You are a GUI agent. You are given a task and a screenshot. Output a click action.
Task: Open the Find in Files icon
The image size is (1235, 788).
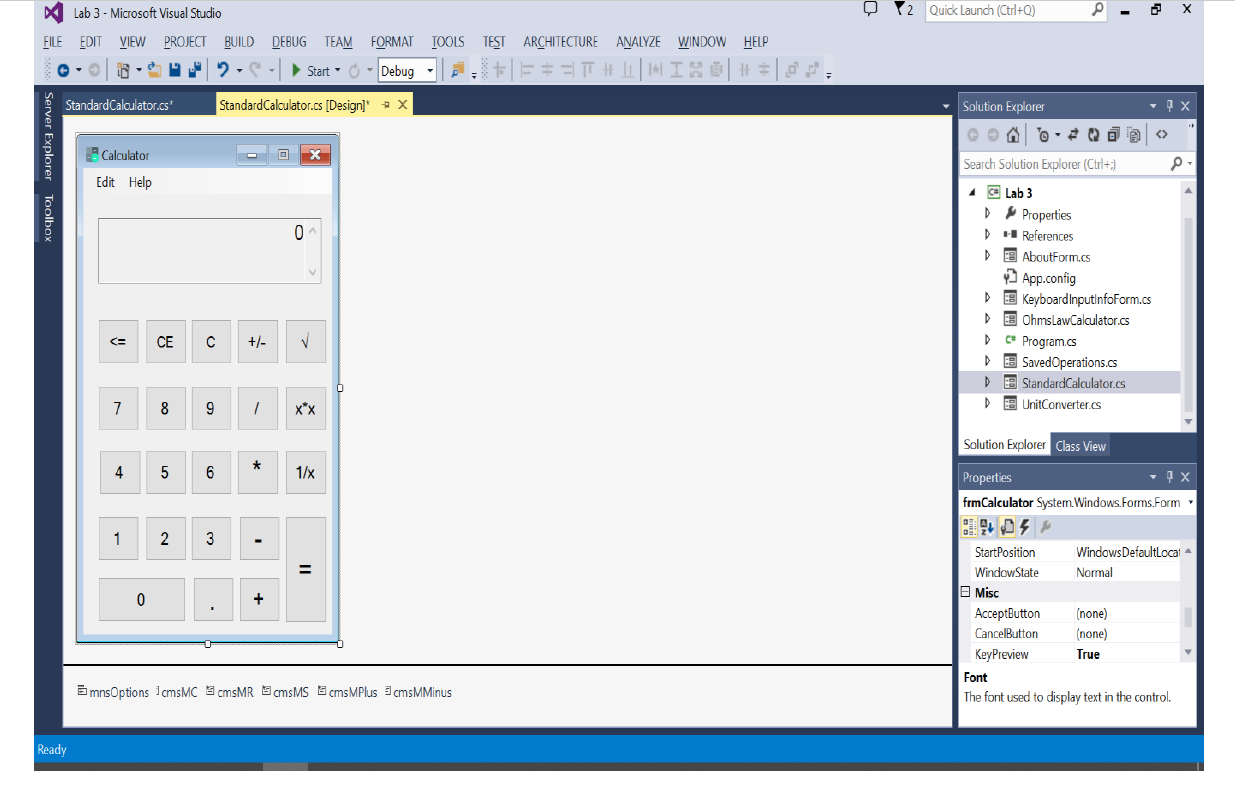(459, 70)
